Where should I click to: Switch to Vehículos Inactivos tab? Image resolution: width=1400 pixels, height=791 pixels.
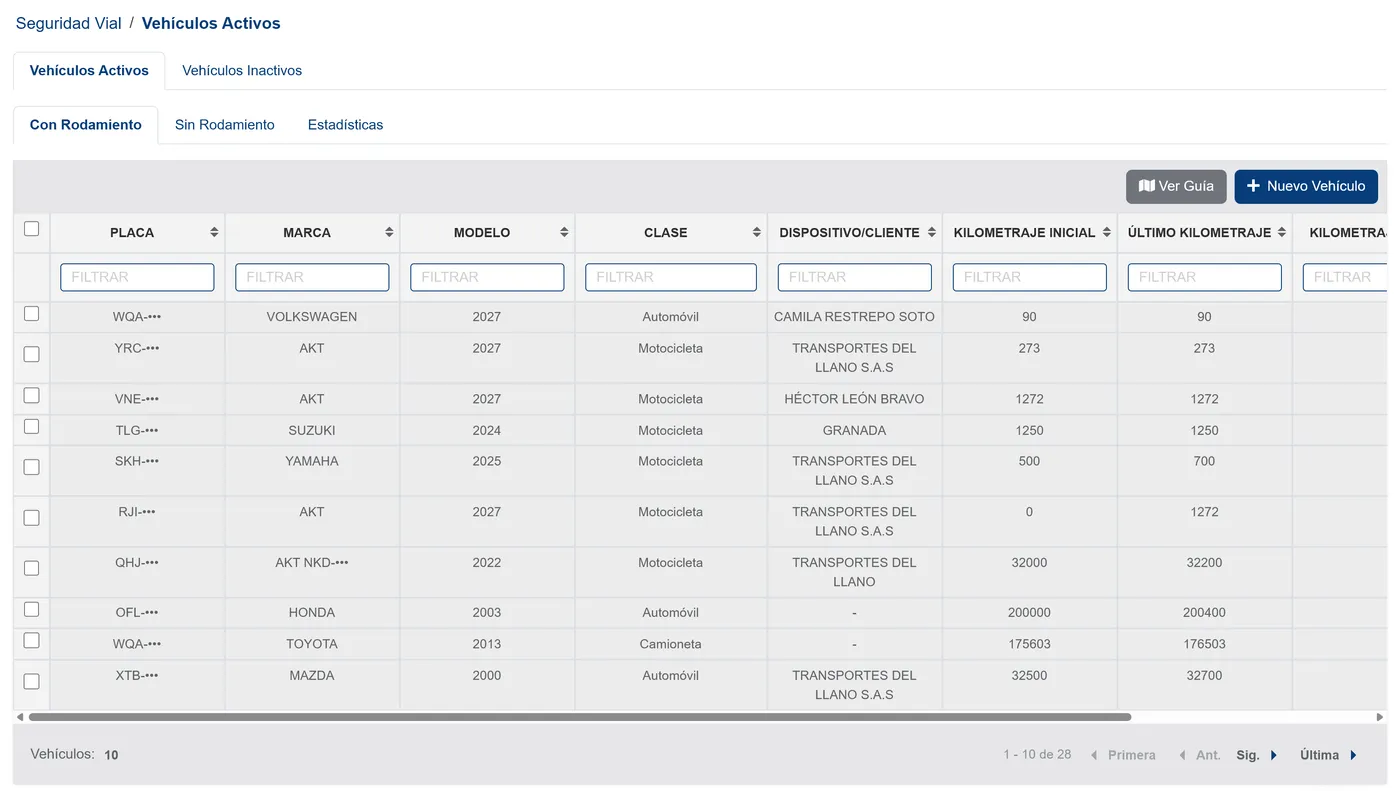tap(242, 71)
